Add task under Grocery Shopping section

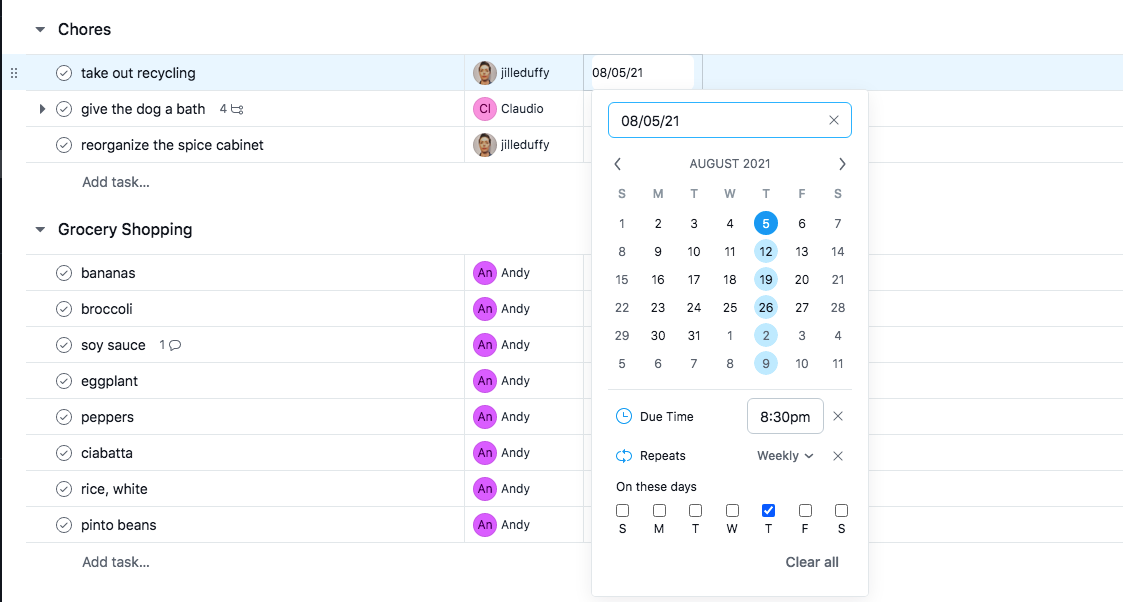click(115, 562)
